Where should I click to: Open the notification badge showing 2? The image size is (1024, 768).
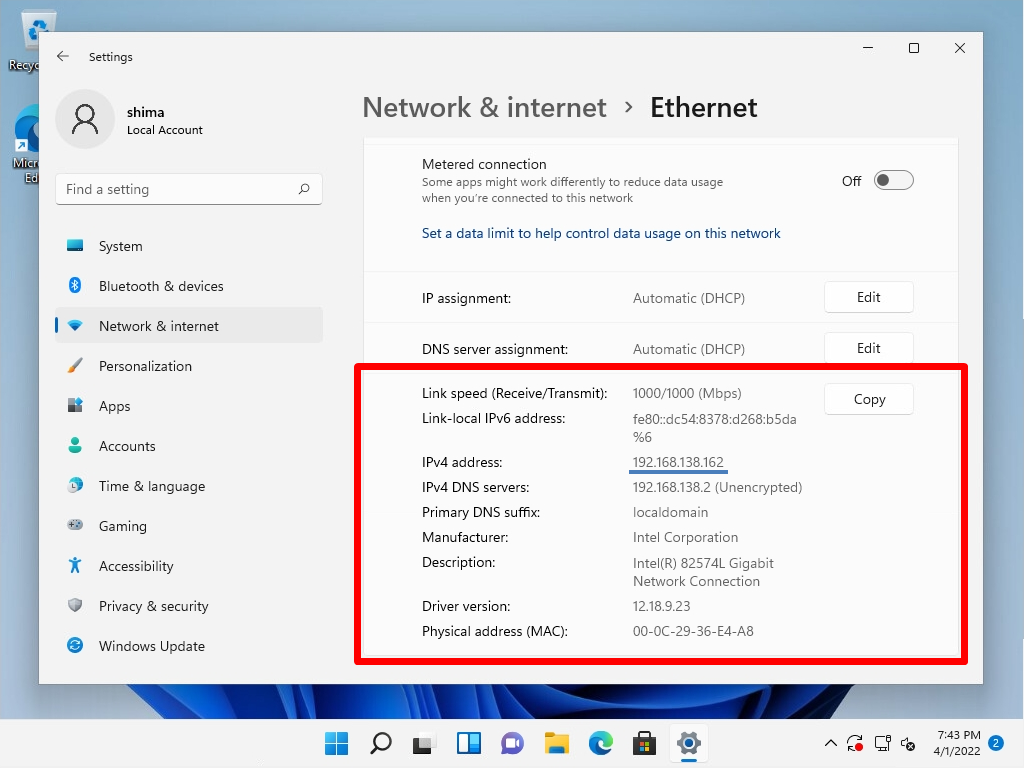click(x=996, y=743)
